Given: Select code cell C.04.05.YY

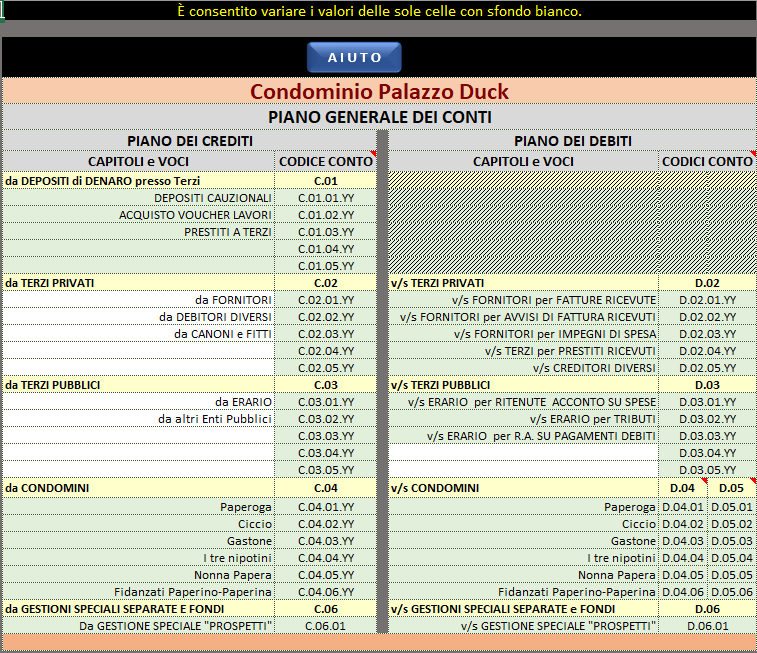Looking at the screenshot, I should [x=326, y=575].
